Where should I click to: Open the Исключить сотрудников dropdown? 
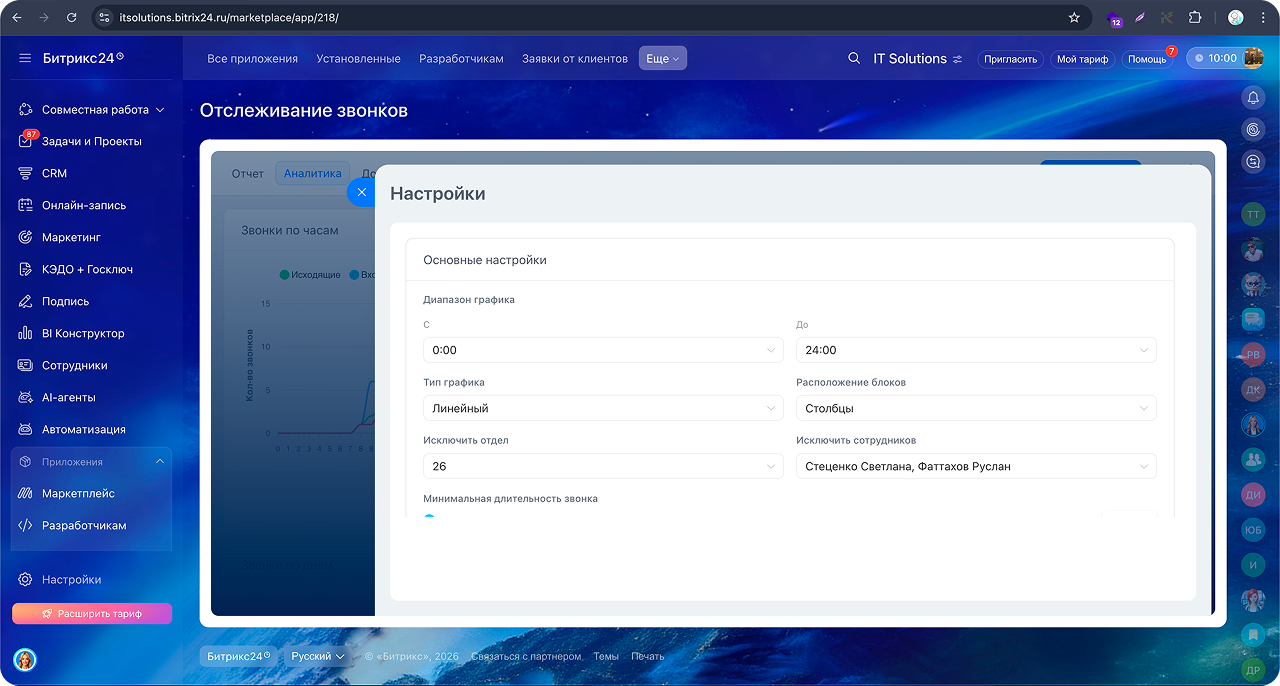click(976, 466)
